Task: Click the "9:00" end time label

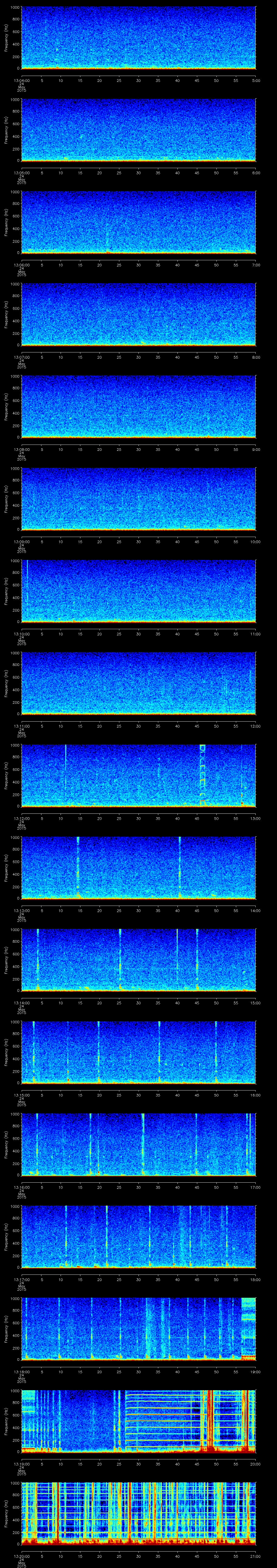Action: [256, 449]
